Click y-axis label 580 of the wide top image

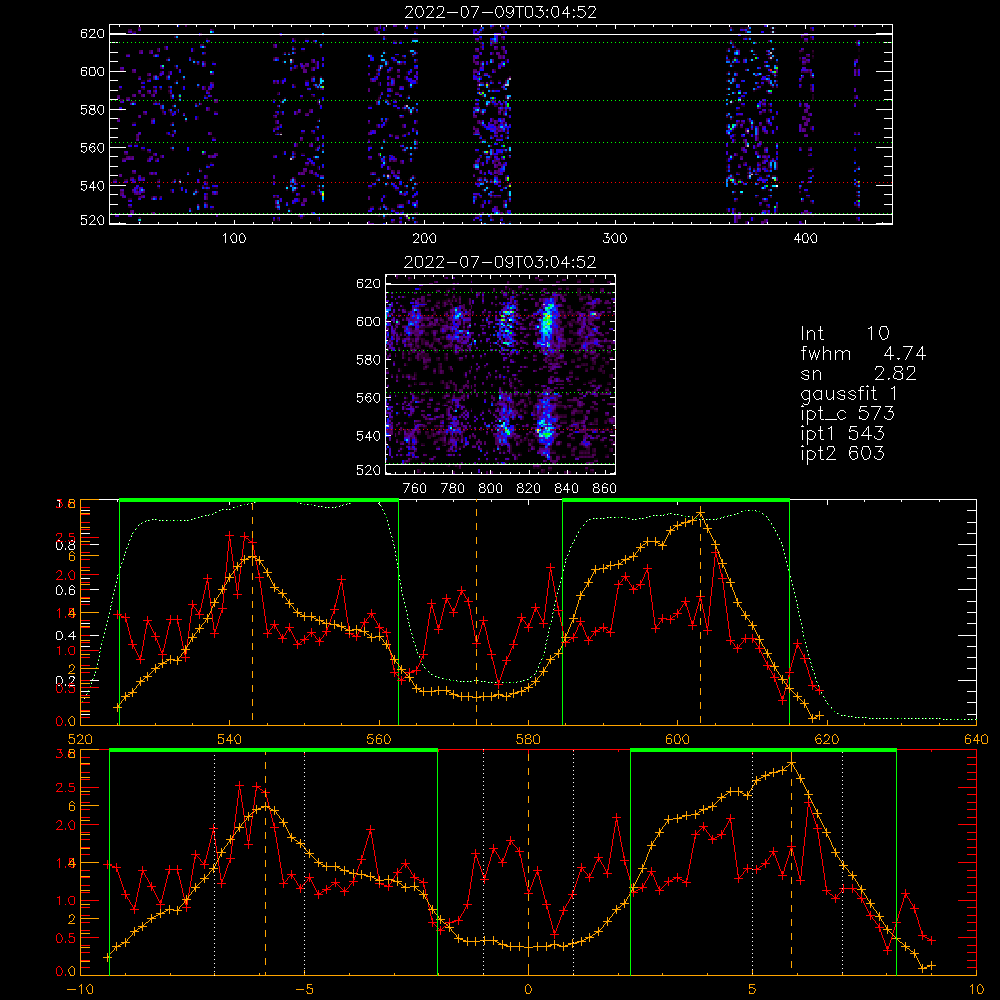coord(92,110)
